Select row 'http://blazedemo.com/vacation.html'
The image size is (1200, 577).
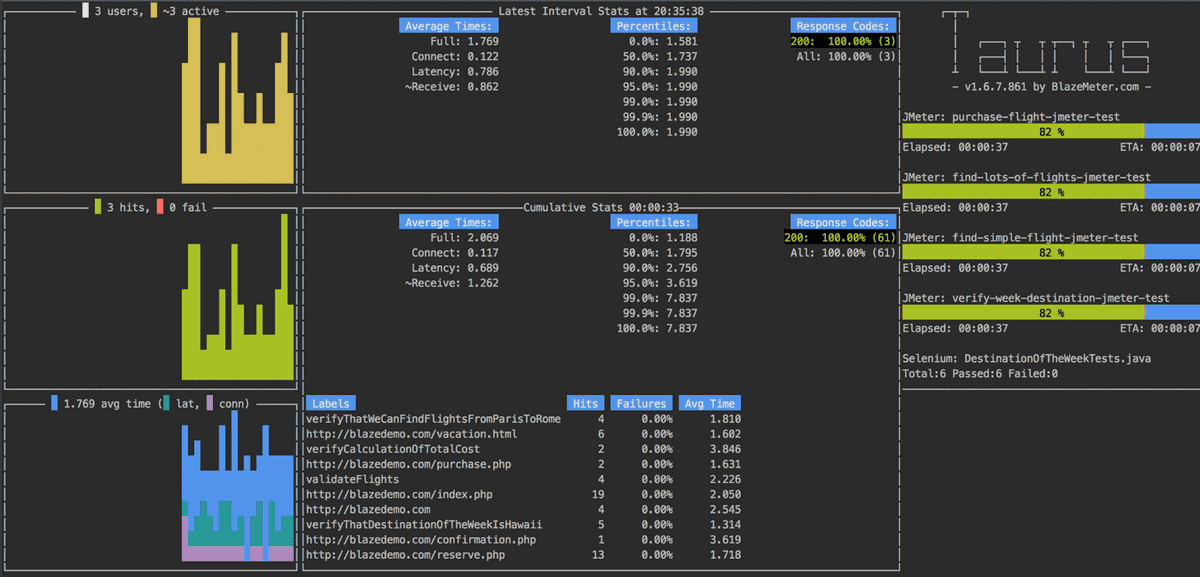[x=523, y=434]
